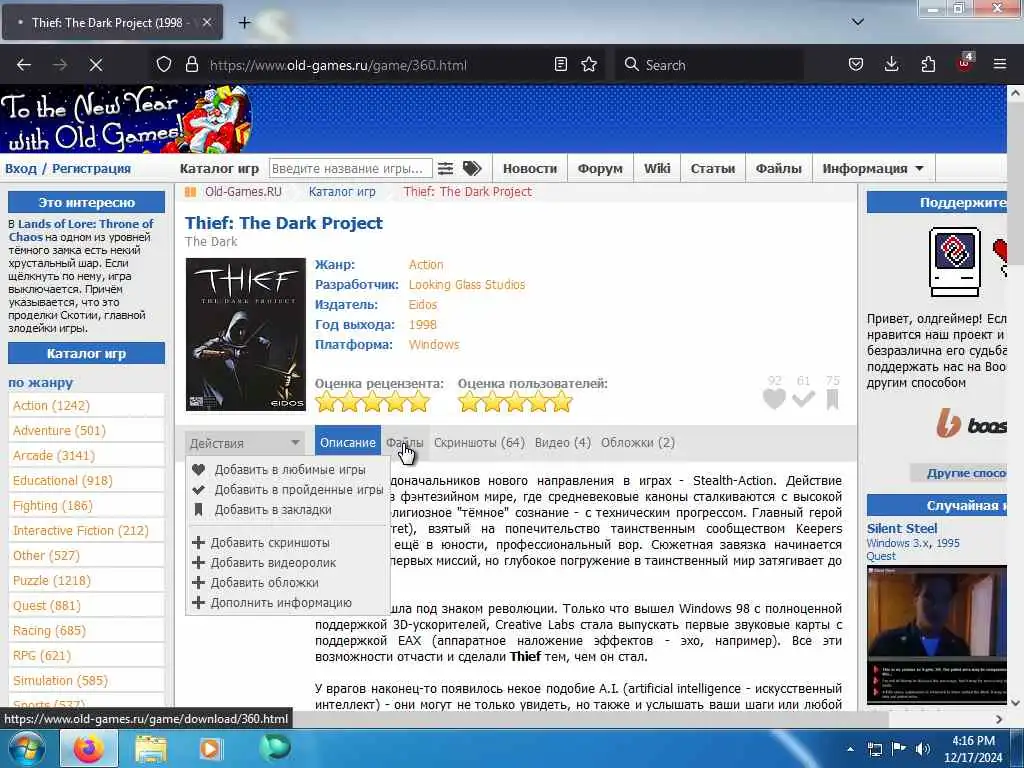Click the Firefox Search box
Image resolution: width=1024 pixels, height=768 pixels.
709,65
